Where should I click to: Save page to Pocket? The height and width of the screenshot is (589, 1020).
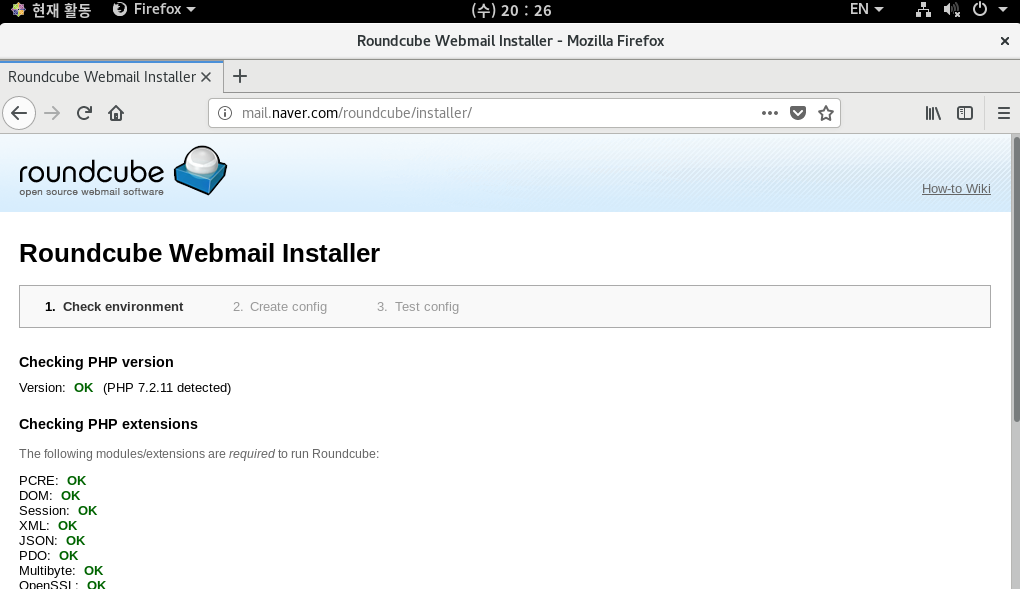tap(798, 113)
